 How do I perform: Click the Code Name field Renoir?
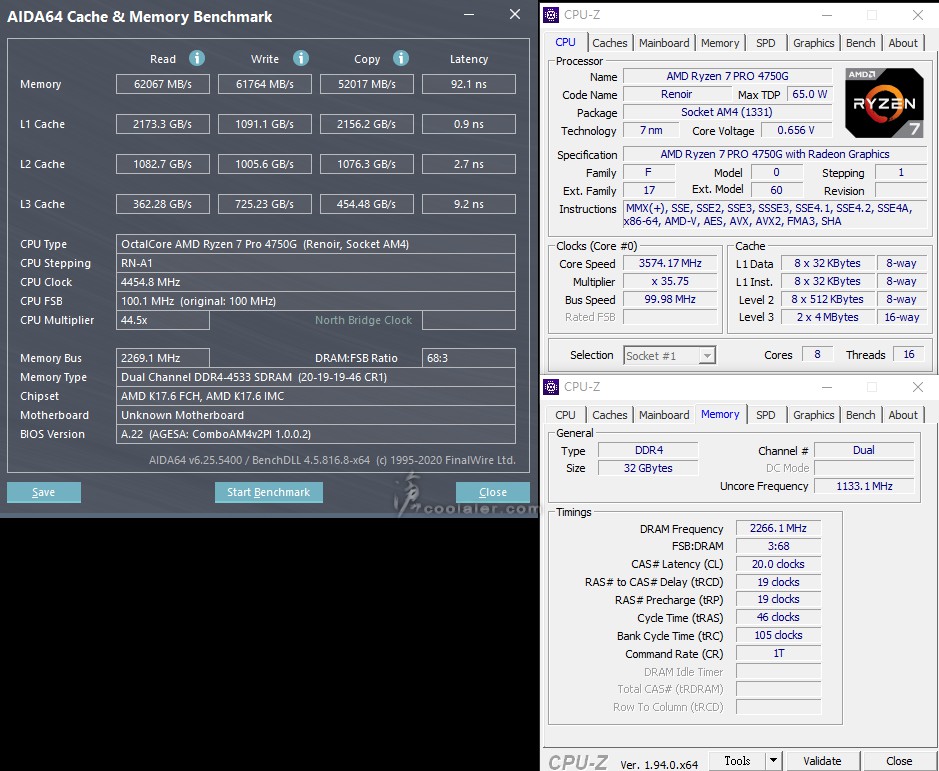coord(677,94)
